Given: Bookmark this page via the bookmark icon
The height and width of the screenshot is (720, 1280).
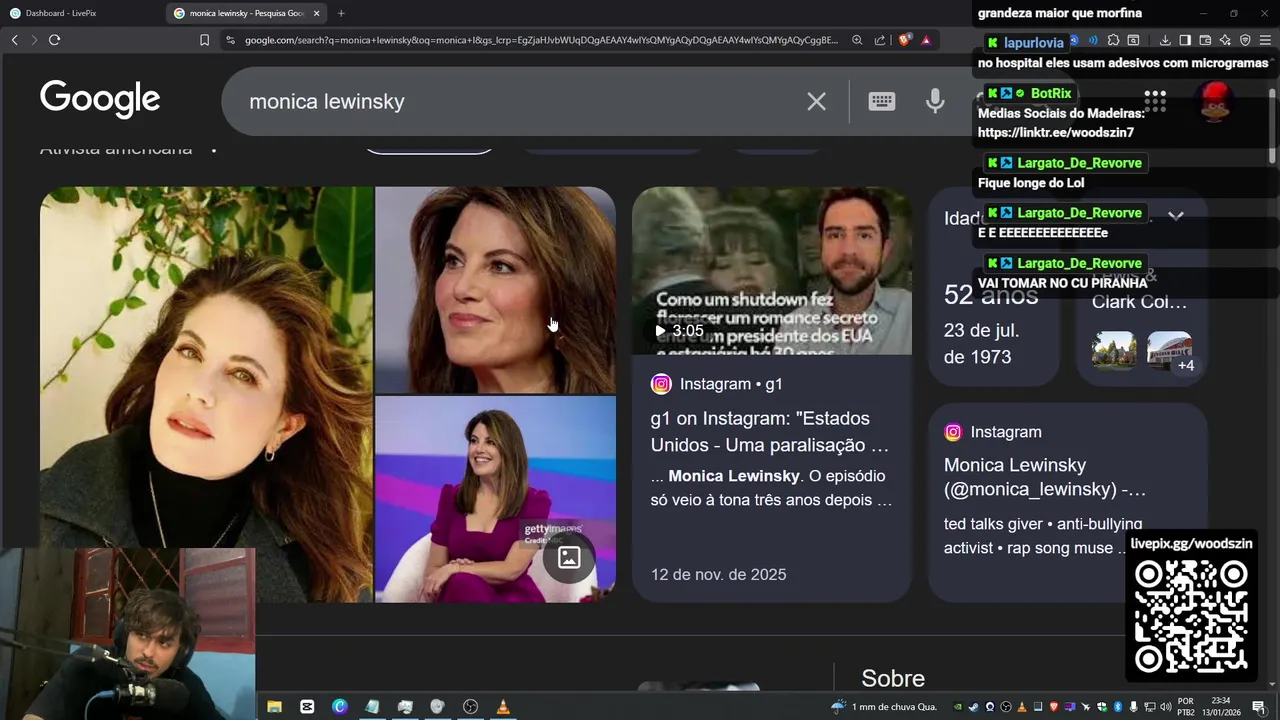Looking at the screenshot, I should (204, 40).
